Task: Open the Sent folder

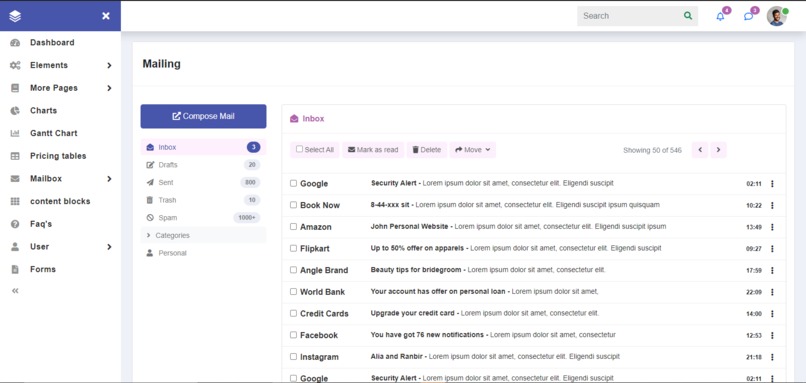Action: point(204,183)
